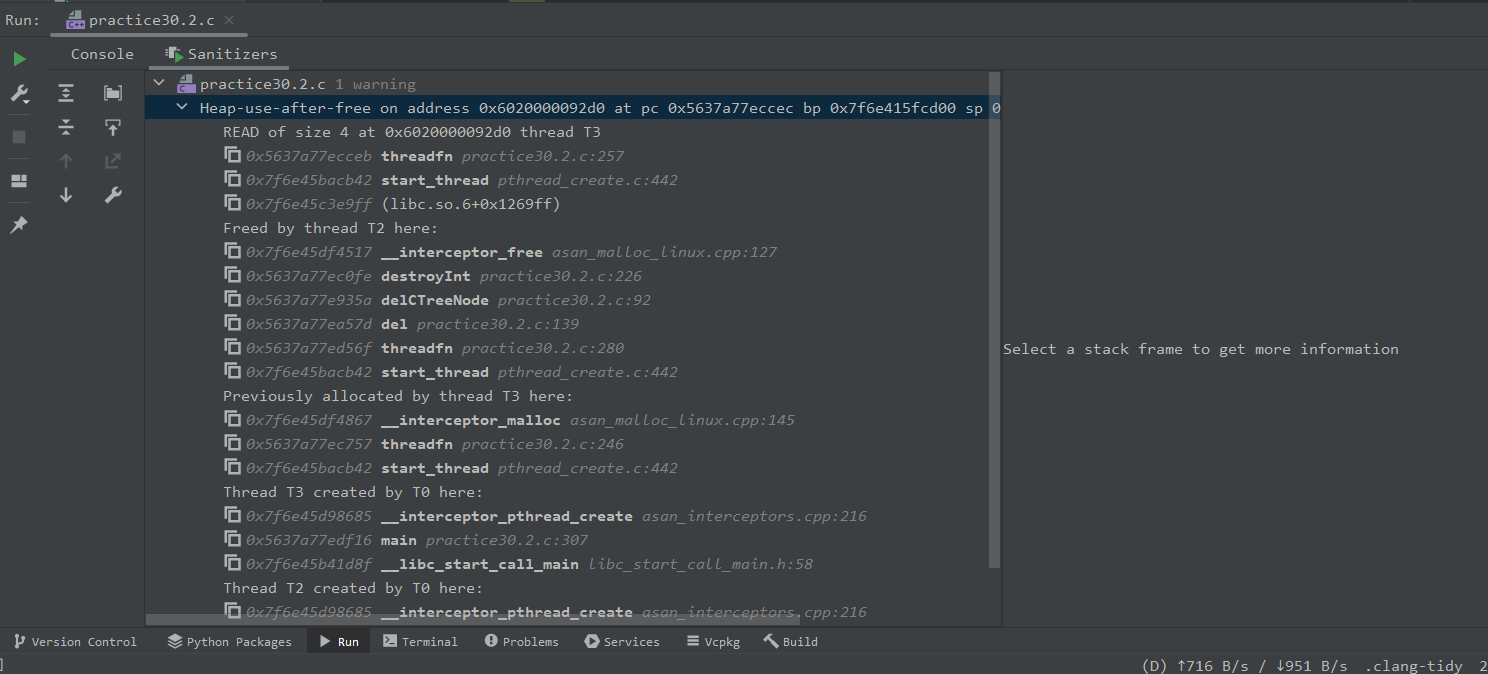Click the Collapse All icon
Screen dimensions: 1488x674
(x=66, y=127)
